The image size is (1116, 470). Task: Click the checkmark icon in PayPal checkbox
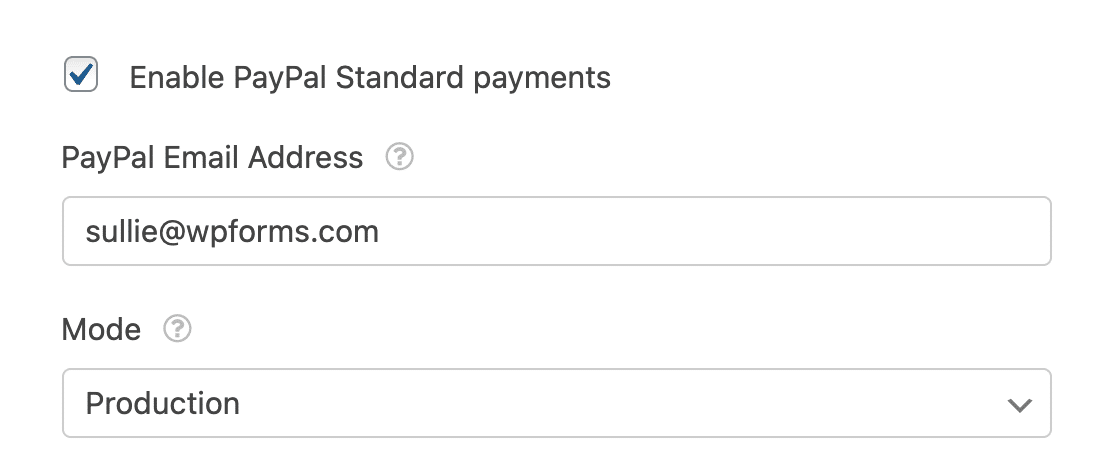pyautogui.click(x=81, y=75)
